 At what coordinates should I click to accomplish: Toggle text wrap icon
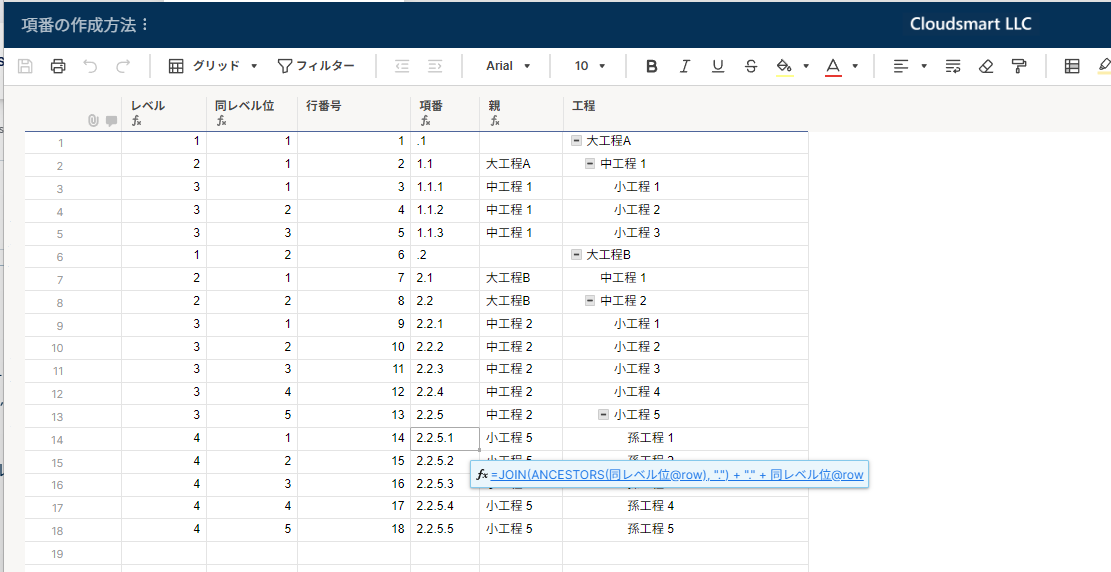[x=953, y=66]
